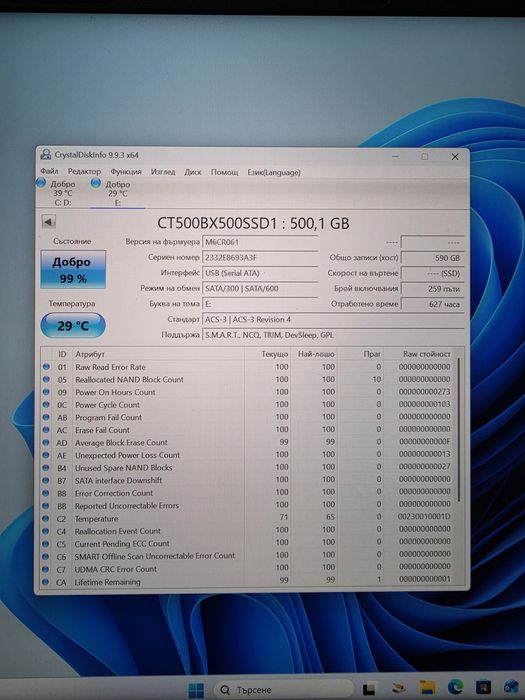Open the Редактор menu
The image size is (525, 700).
coord(84,171)
